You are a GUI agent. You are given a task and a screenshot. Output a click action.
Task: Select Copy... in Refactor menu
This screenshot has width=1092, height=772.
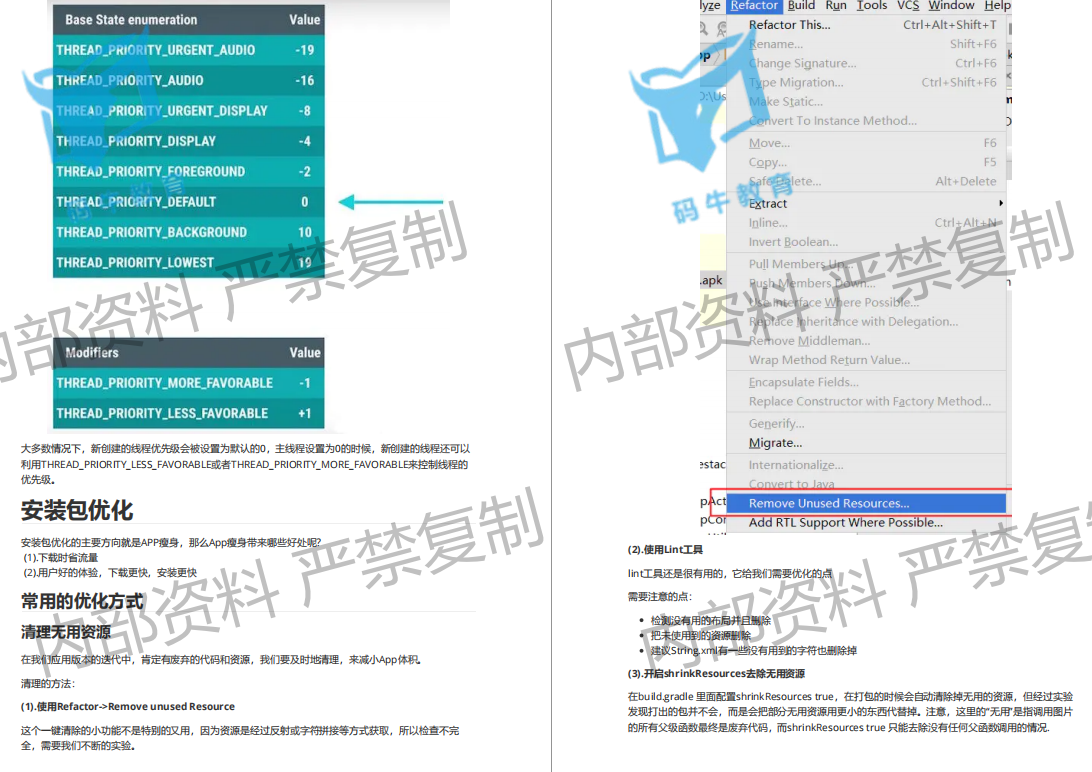tap(866, 162)
